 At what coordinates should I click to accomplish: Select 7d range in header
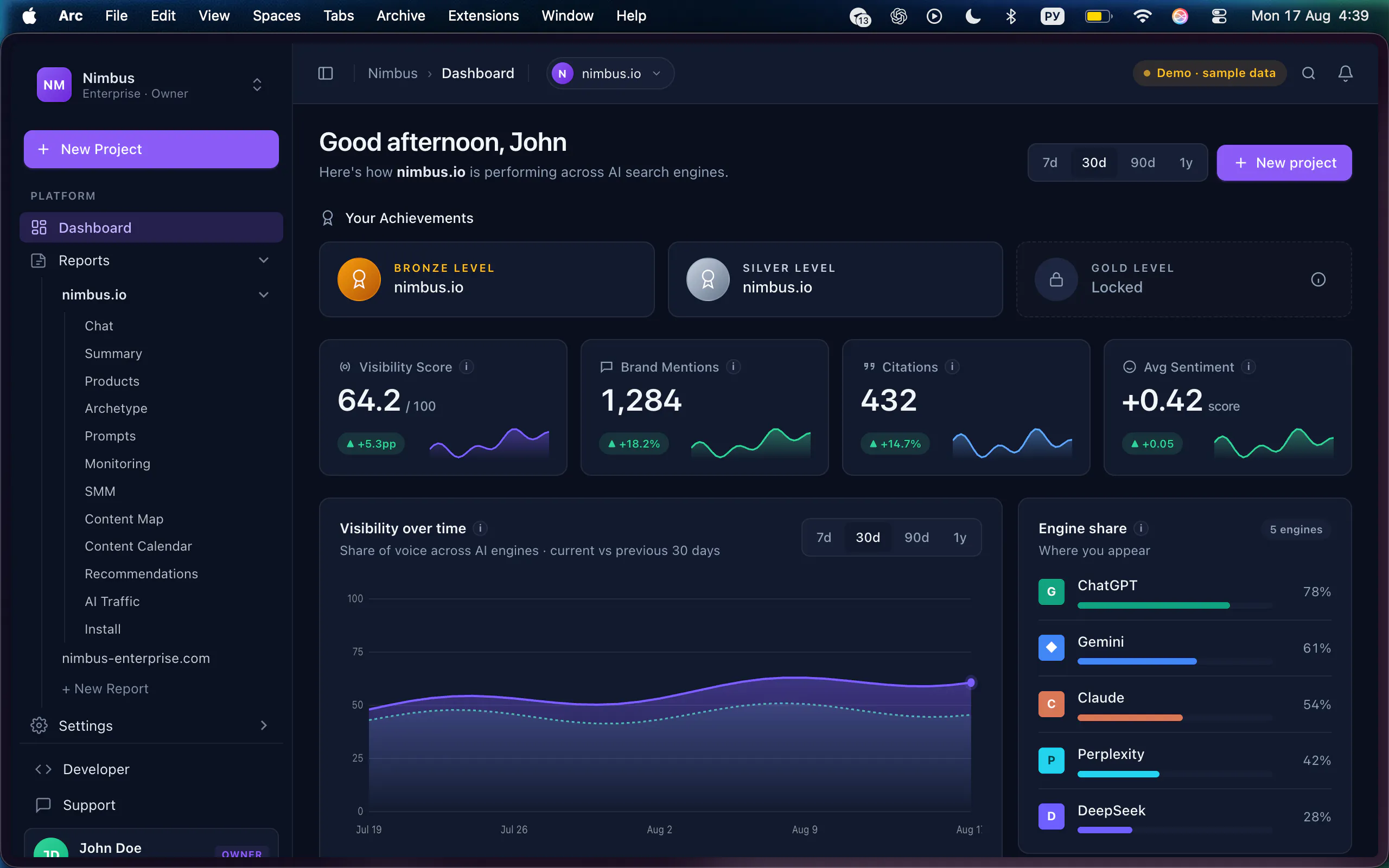tap(1050, 162)
